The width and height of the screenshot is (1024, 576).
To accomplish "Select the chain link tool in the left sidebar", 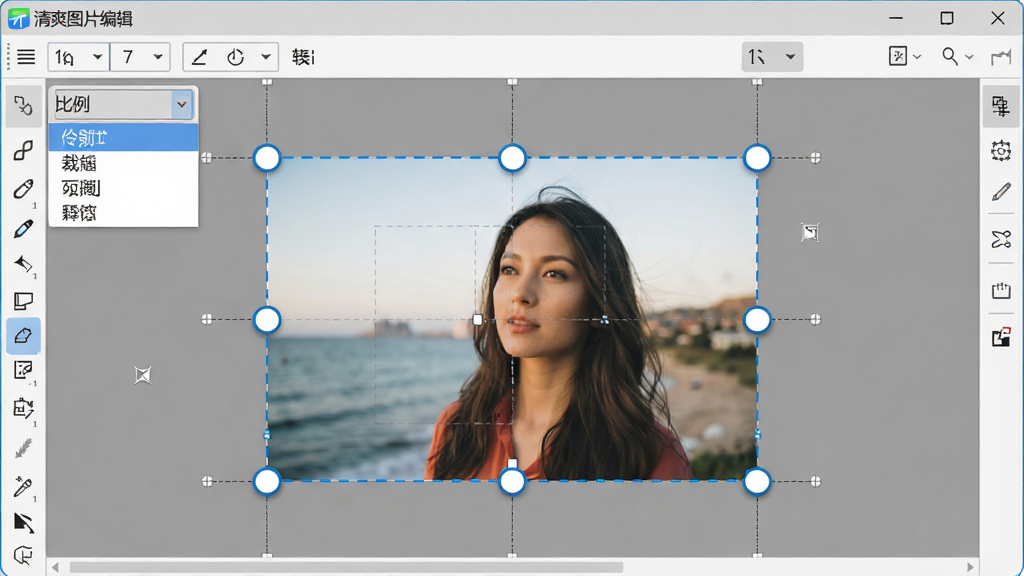I will [x=24, y=151].
